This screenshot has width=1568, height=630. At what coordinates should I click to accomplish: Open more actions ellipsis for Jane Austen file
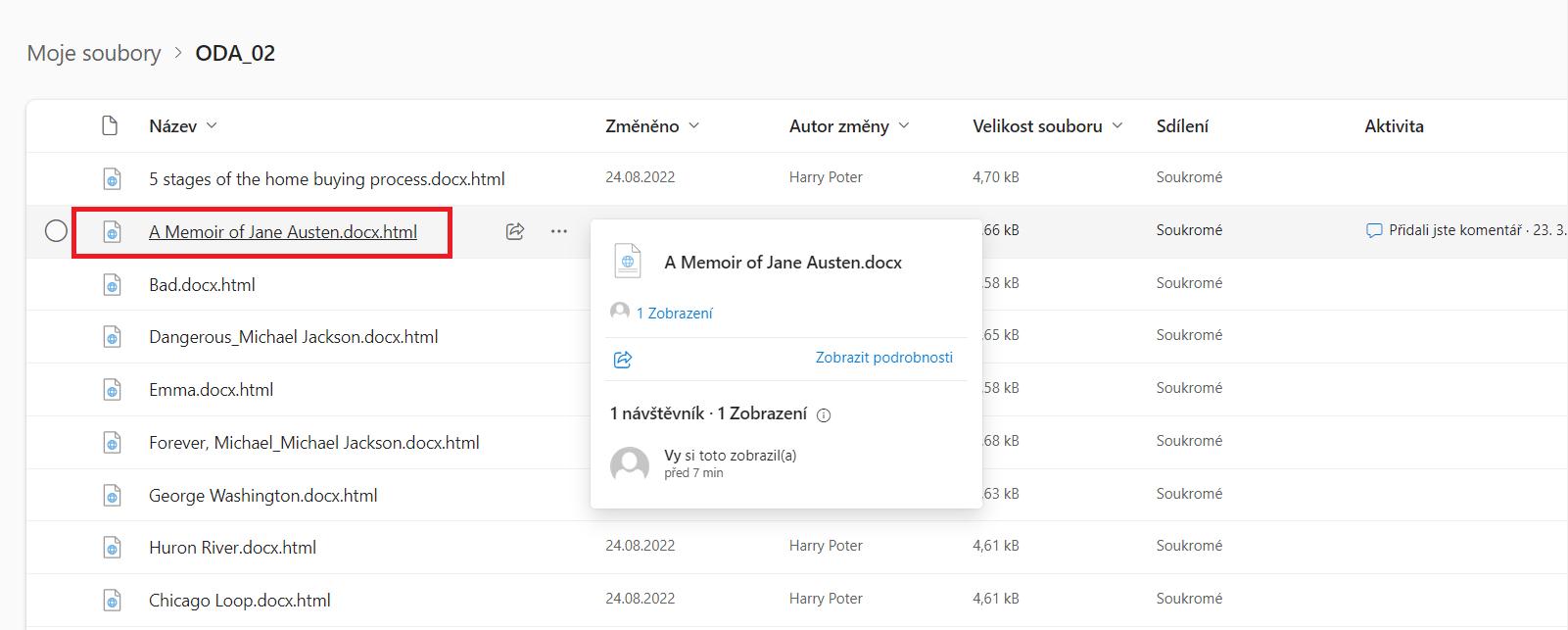[558, 231]
